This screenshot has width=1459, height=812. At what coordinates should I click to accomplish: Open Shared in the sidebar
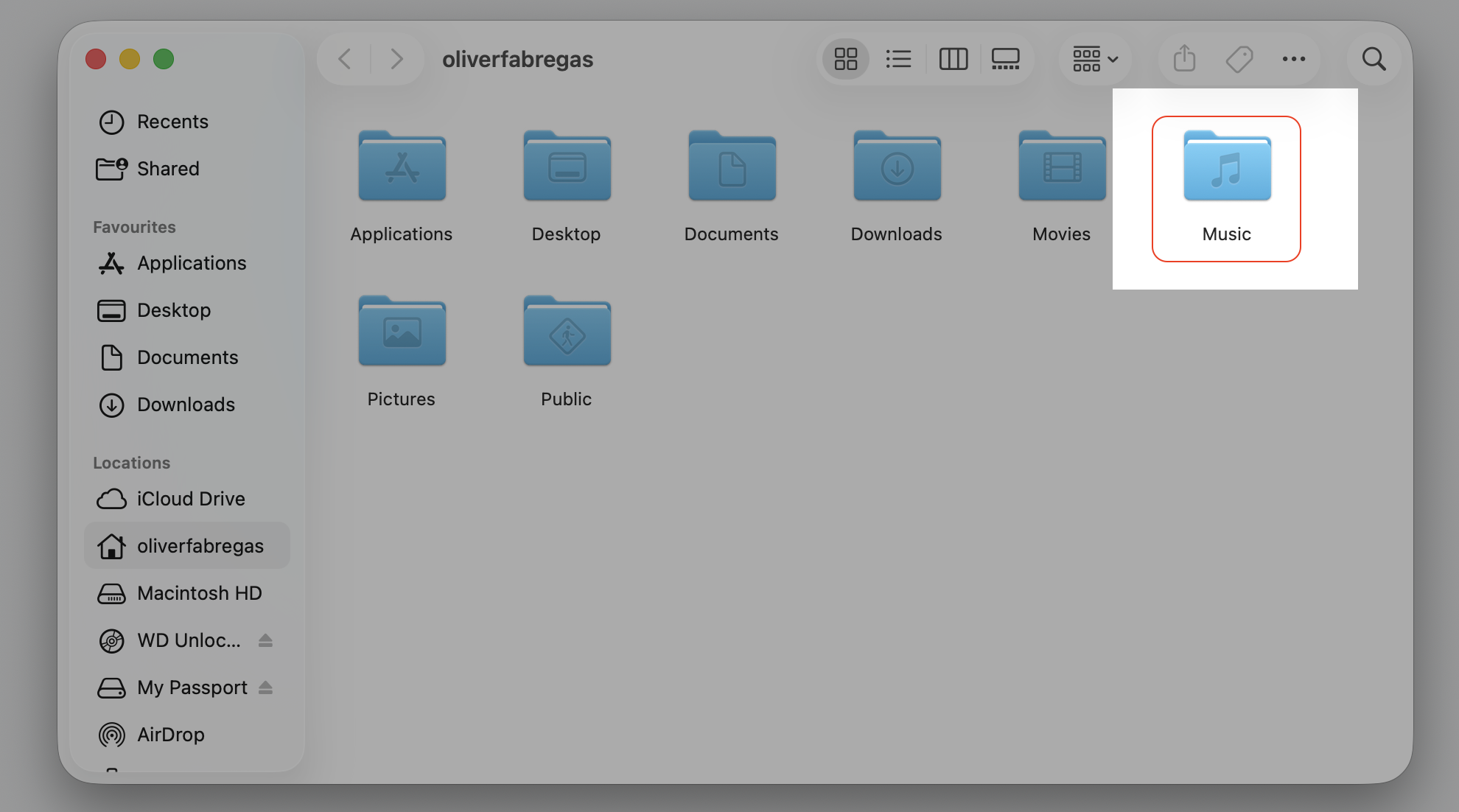pyautogui.click(x=187, y=169)
